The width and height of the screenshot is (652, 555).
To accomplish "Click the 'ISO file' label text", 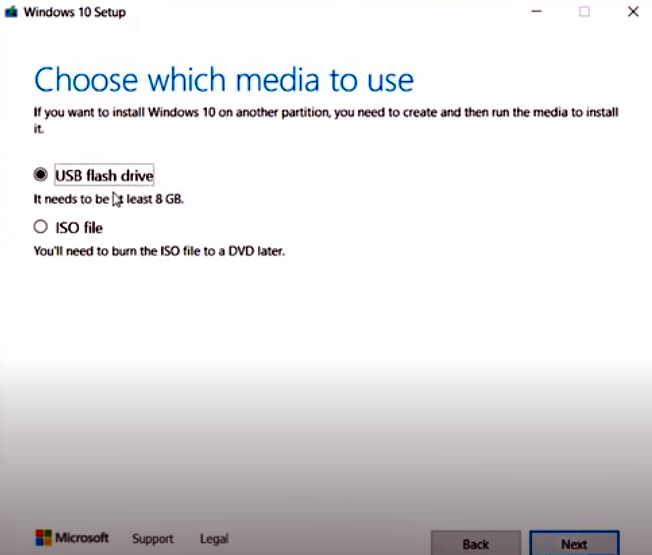I will [x=79, y=228].
